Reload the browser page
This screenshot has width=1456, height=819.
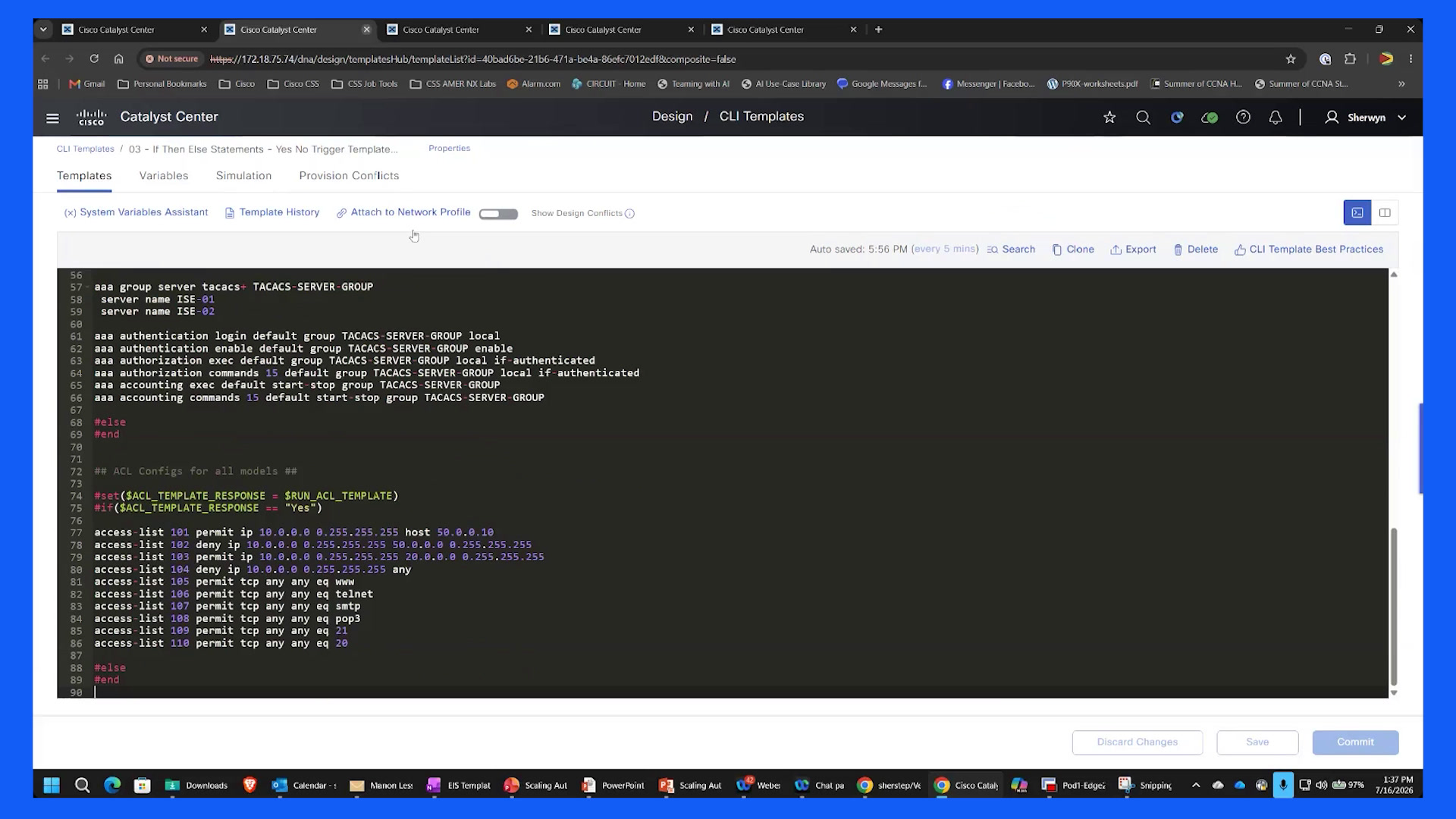click(x=94, y=58)
